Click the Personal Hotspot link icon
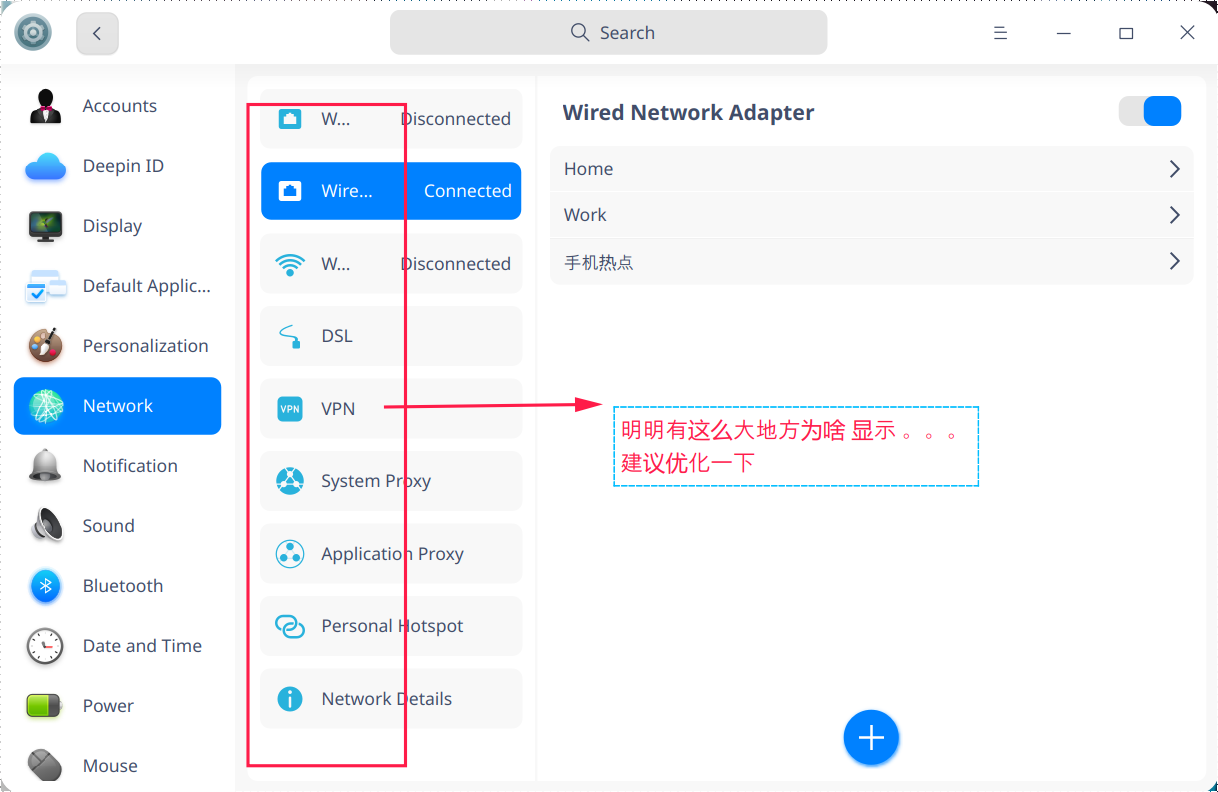1218x792 pixels. click(290, 626)
